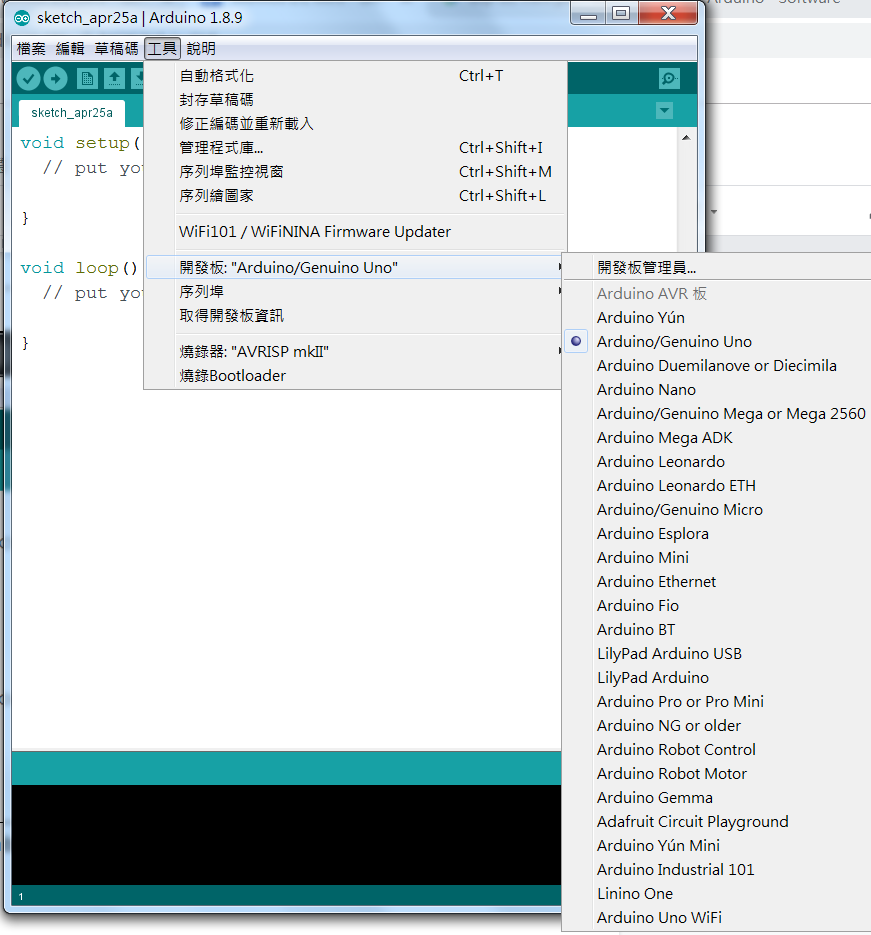Select Arduino Leonardo board
Viewport: 871px width, 935px height.
717,462
